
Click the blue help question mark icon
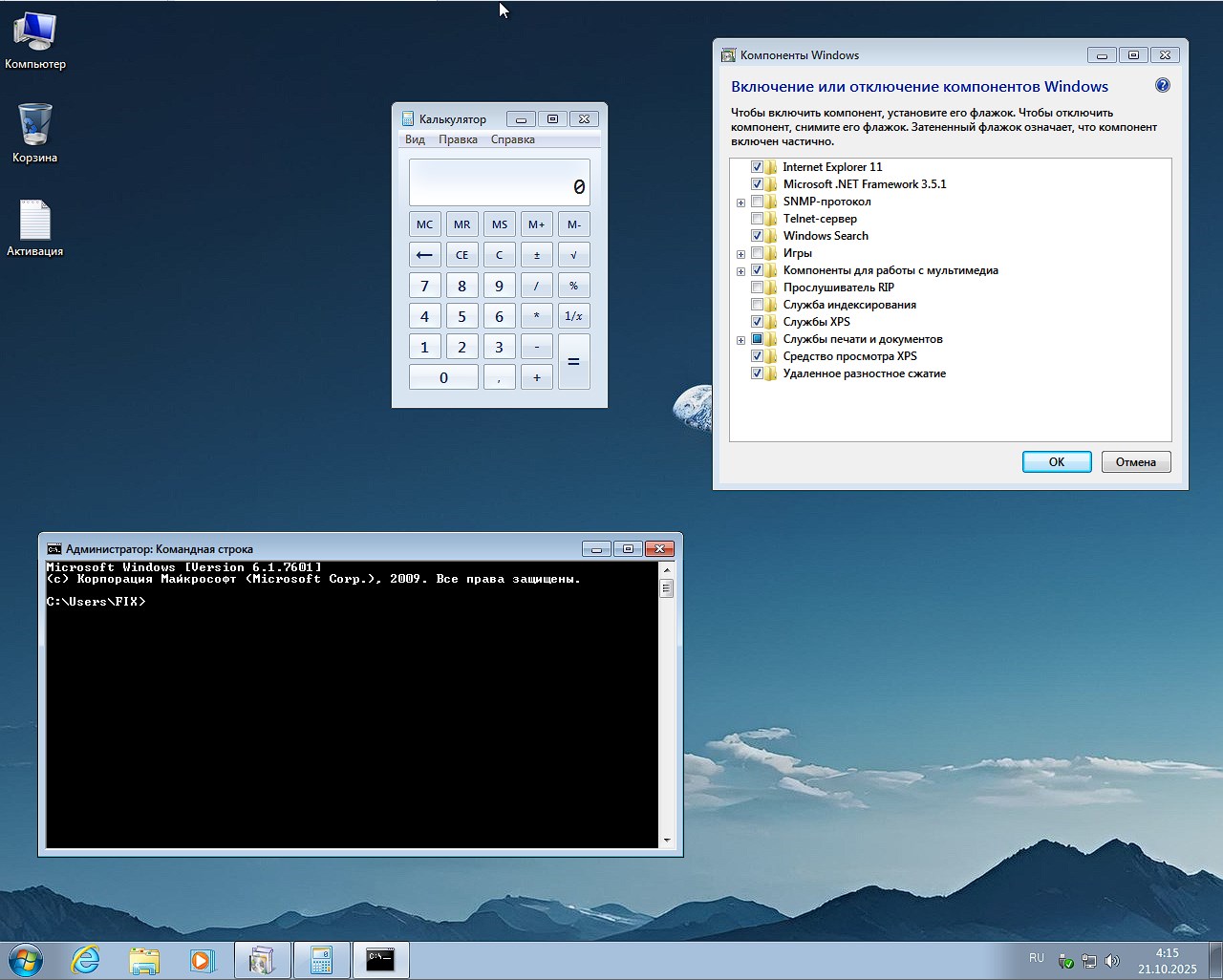(1162, 86)
